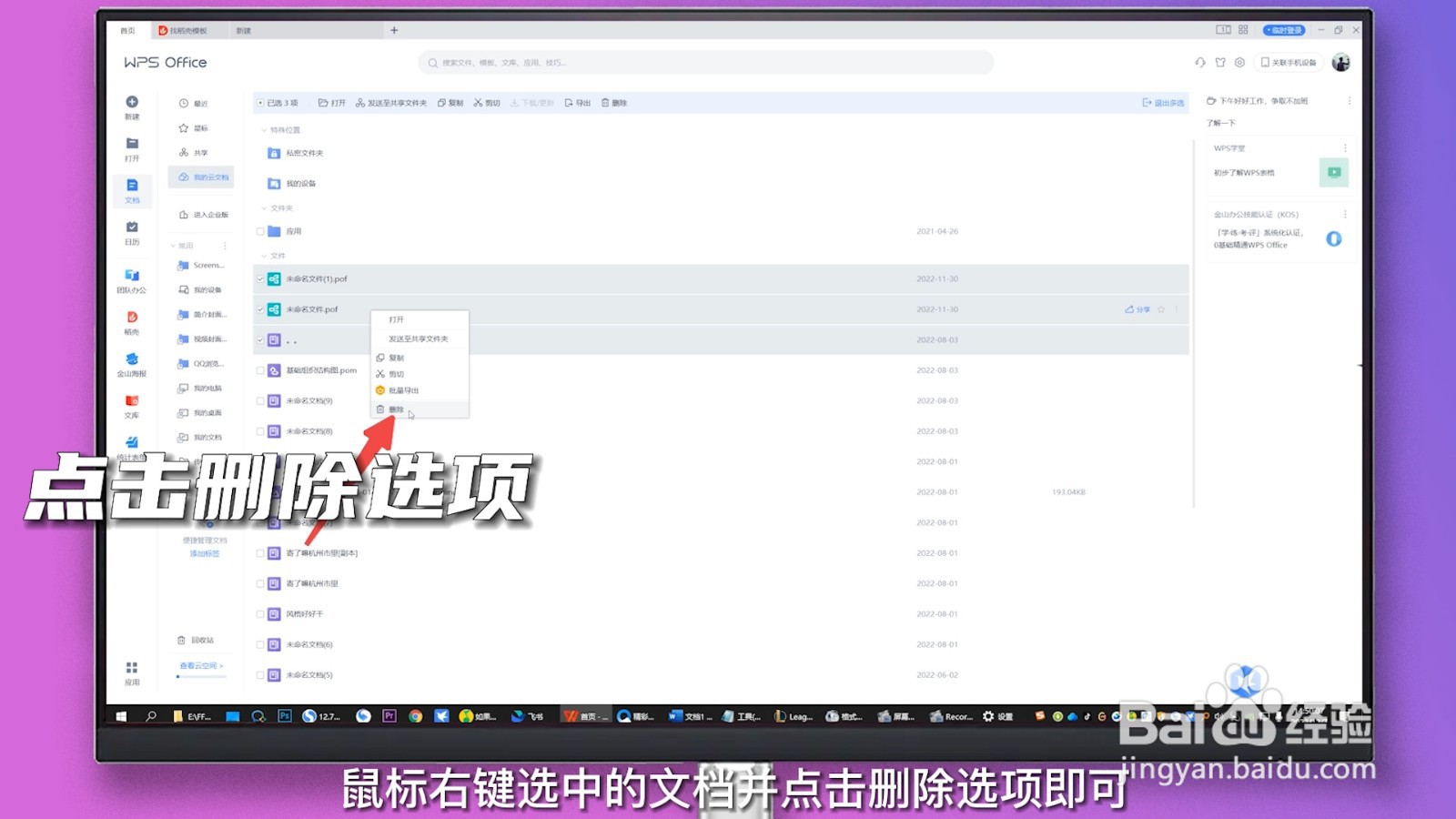Check the 未命名文档(9) checkbox

click(260, 400)
